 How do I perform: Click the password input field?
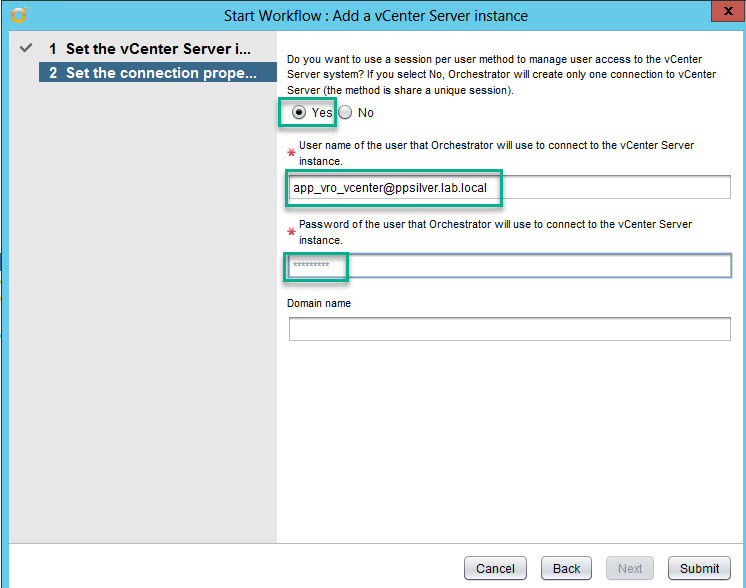(510, 265)
